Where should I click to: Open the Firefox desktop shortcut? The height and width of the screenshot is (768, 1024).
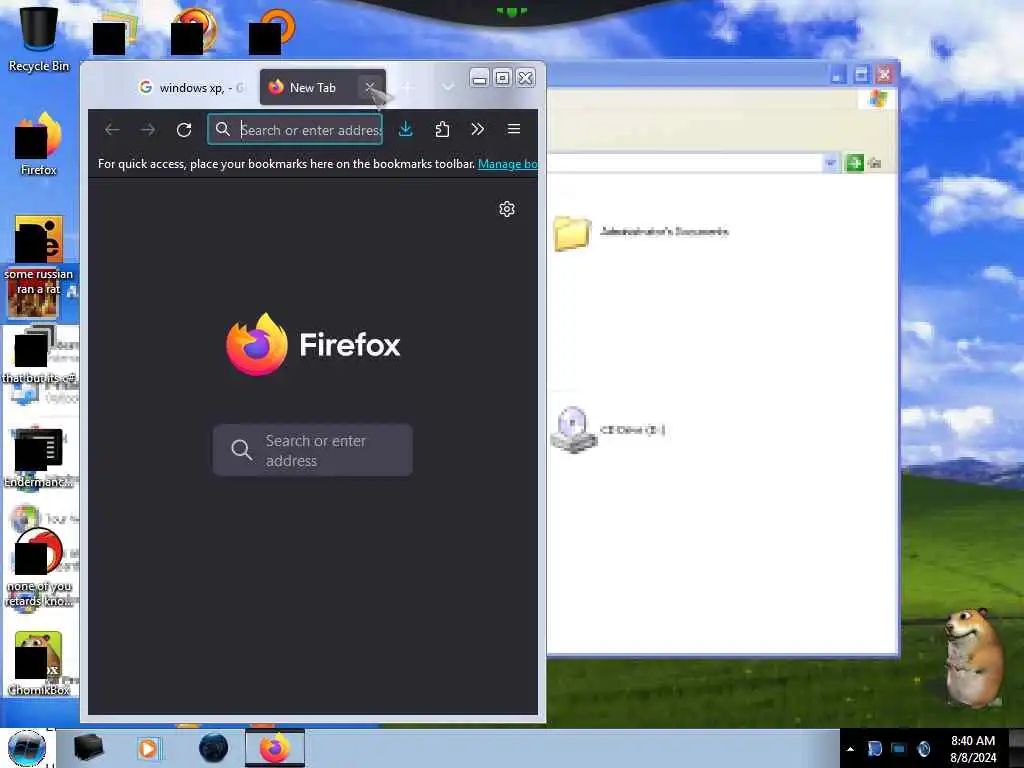click(x=39, y=144)
